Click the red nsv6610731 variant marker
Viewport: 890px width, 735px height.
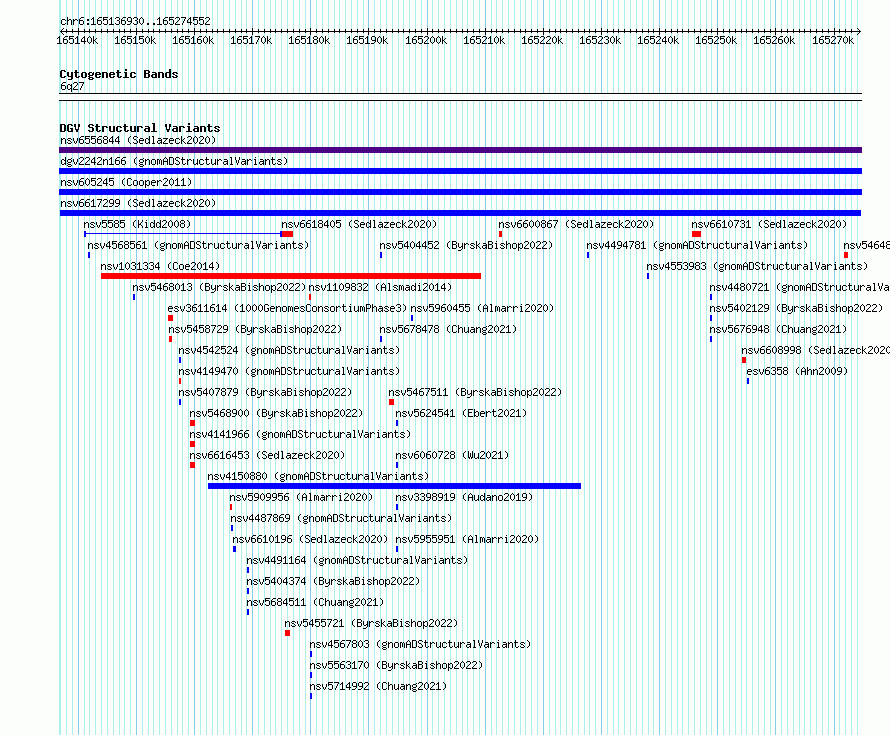point(696,234)
